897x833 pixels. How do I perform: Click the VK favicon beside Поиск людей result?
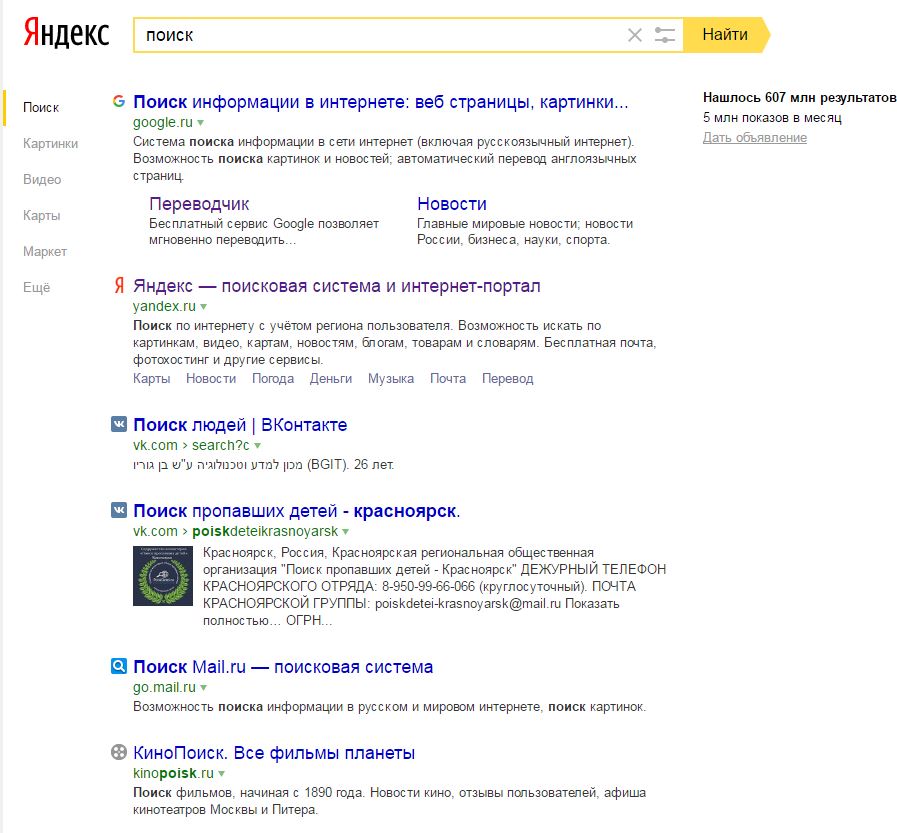click(118, 424)
